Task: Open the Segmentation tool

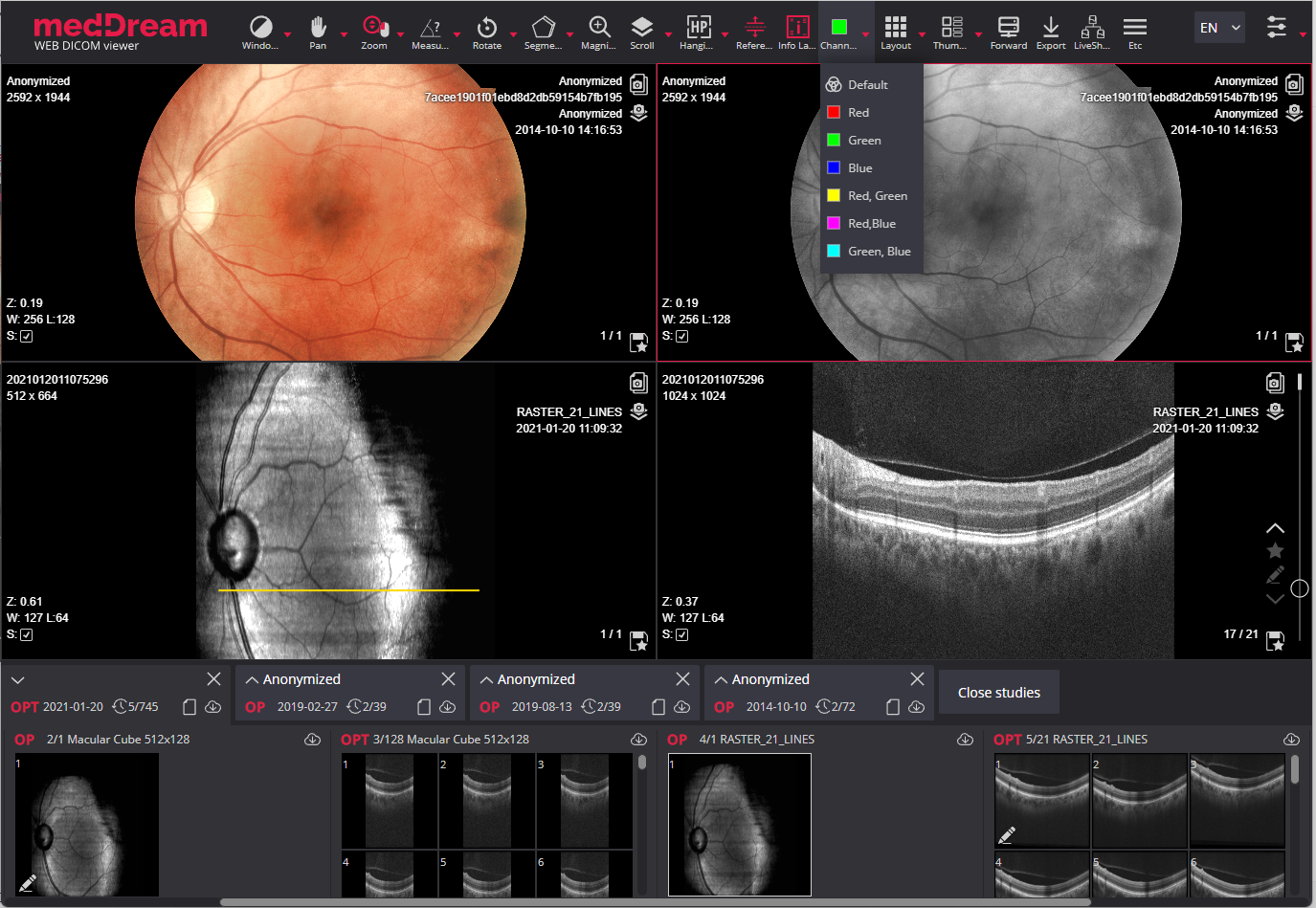Action: click(x=543, y=32)
